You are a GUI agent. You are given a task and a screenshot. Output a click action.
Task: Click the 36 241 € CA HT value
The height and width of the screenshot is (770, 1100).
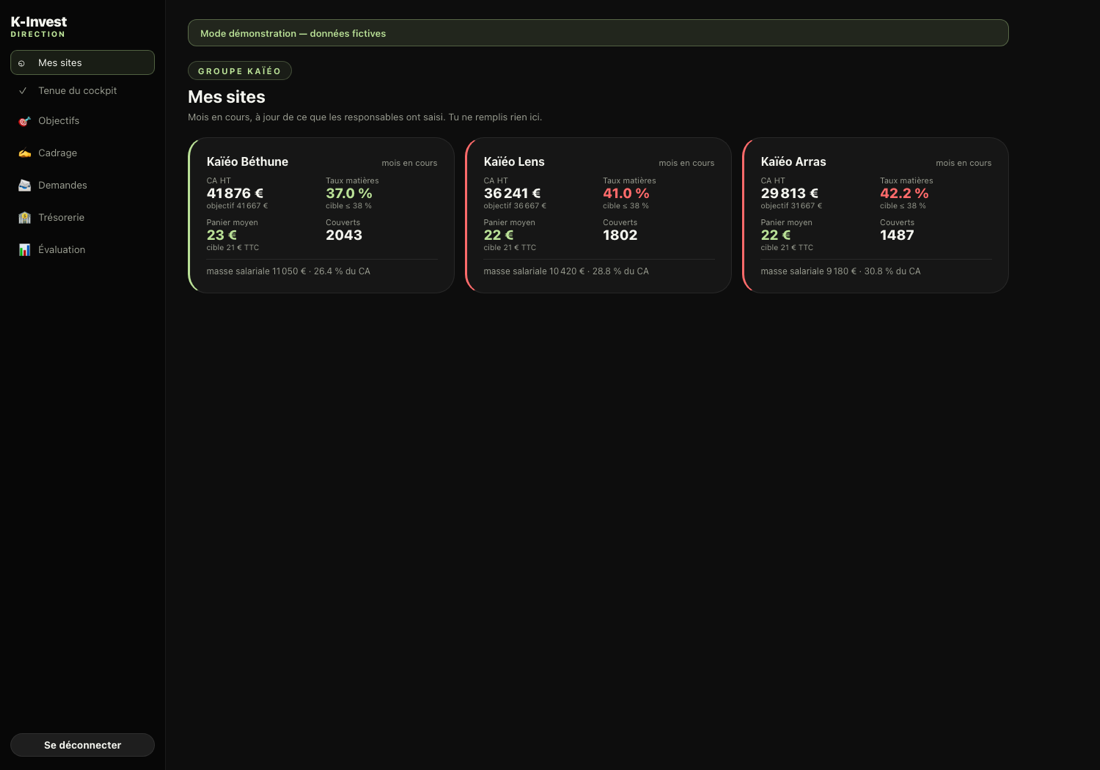coord(512,194)
